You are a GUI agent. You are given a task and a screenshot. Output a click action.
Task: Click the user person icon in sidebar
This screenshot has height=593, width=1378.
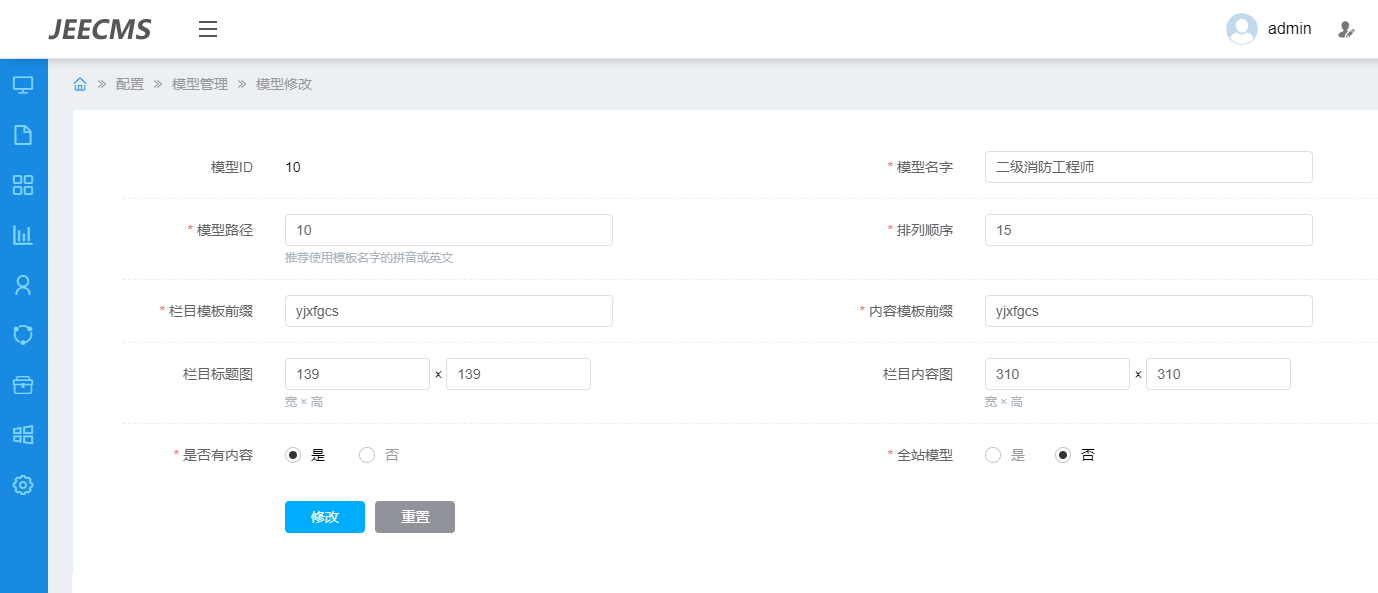coord(23,285)
